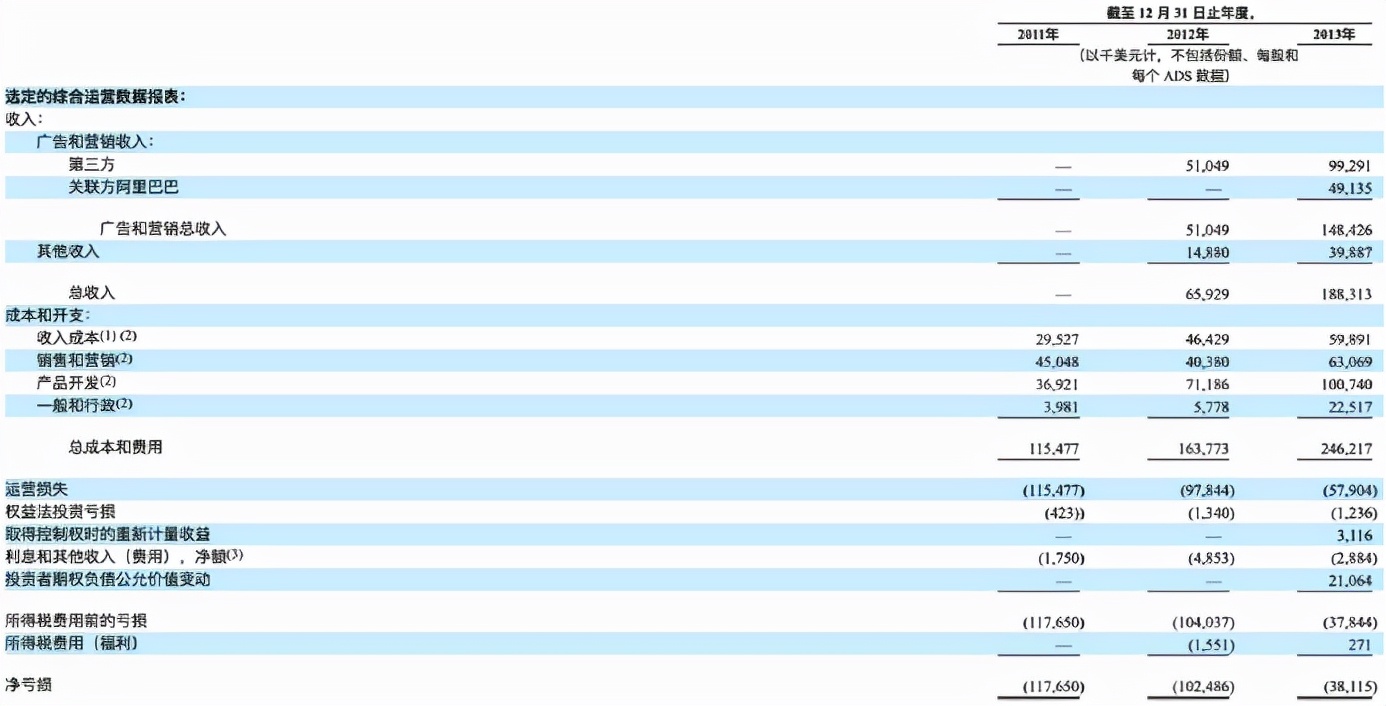This screenshot has height=706, width=1386.
Task: Select the 关联方阿里巴巴 row label
Action: 124,187
